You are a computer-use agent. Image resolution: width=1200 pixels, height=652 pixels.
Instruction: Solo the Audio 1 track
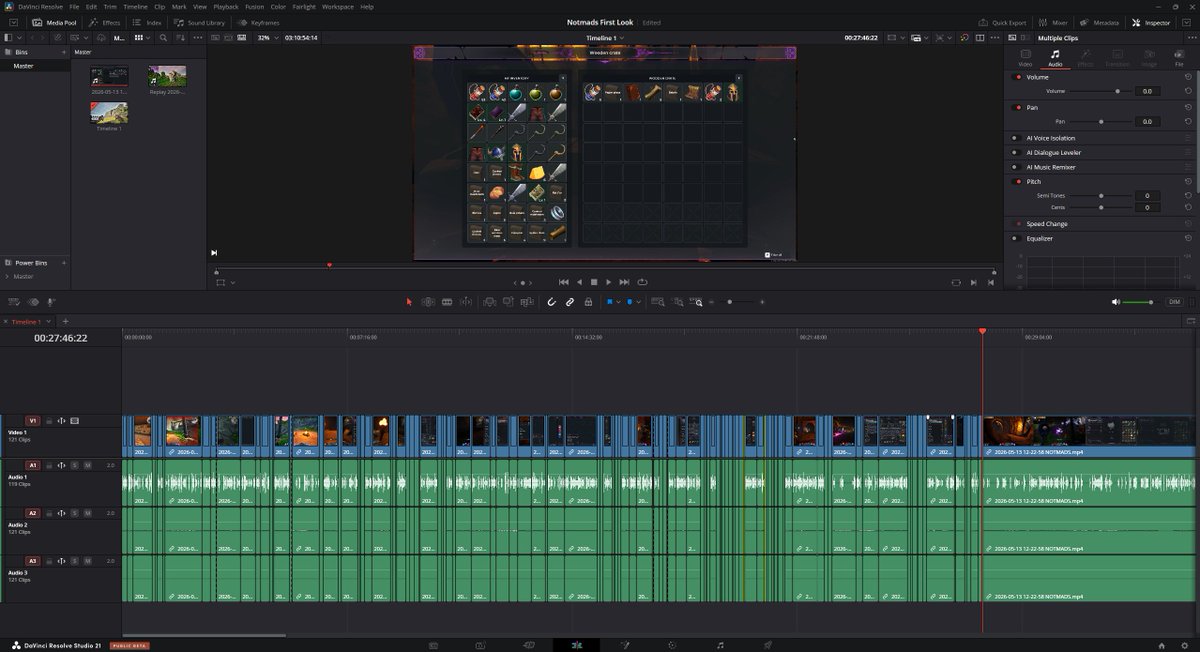74,465
